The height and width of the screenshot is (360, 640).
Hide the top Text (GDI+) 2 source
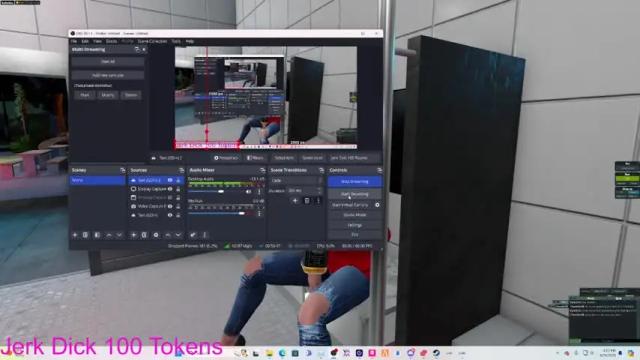[x=170, y=180]
